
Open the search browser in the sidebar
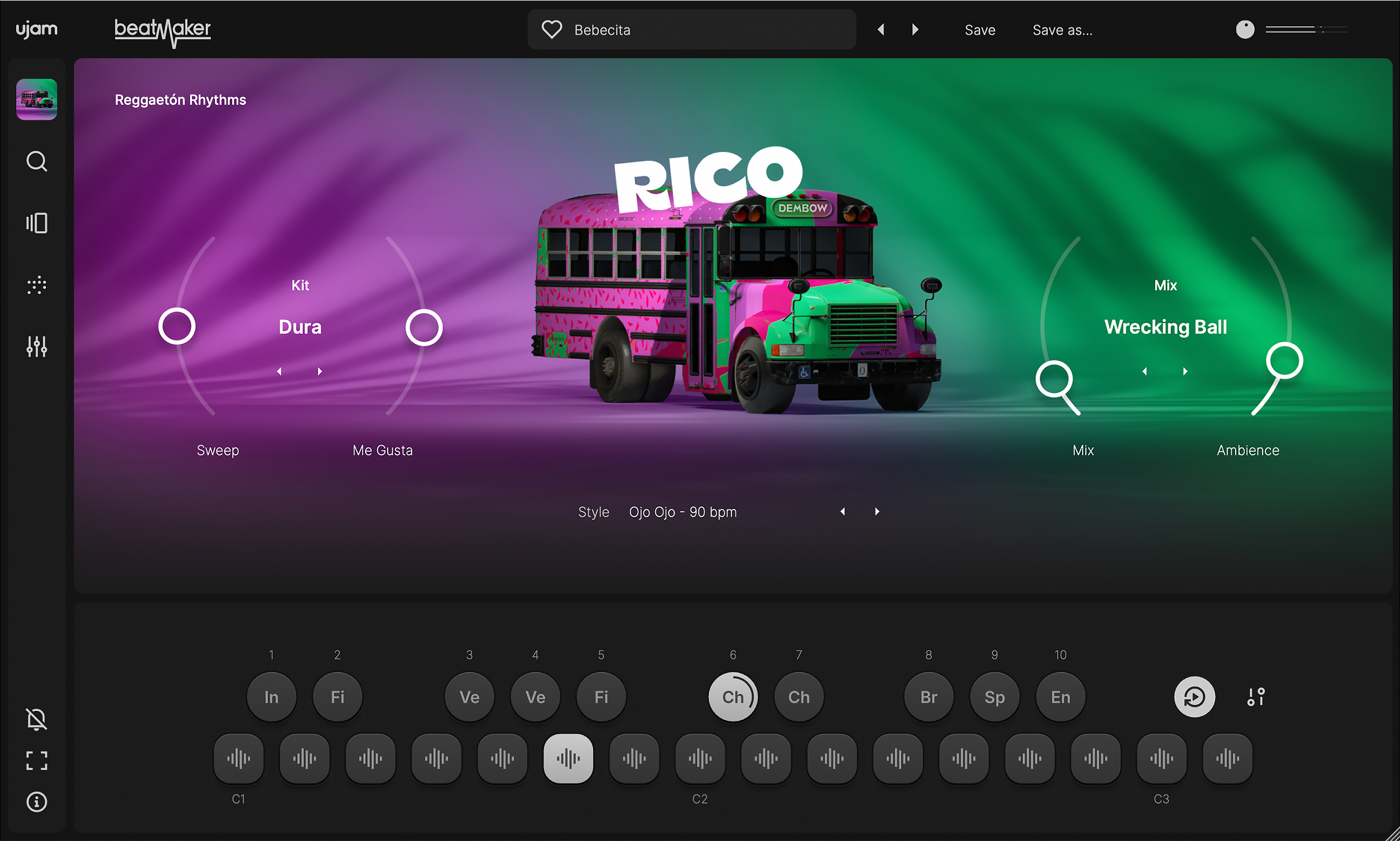(36, 161)
